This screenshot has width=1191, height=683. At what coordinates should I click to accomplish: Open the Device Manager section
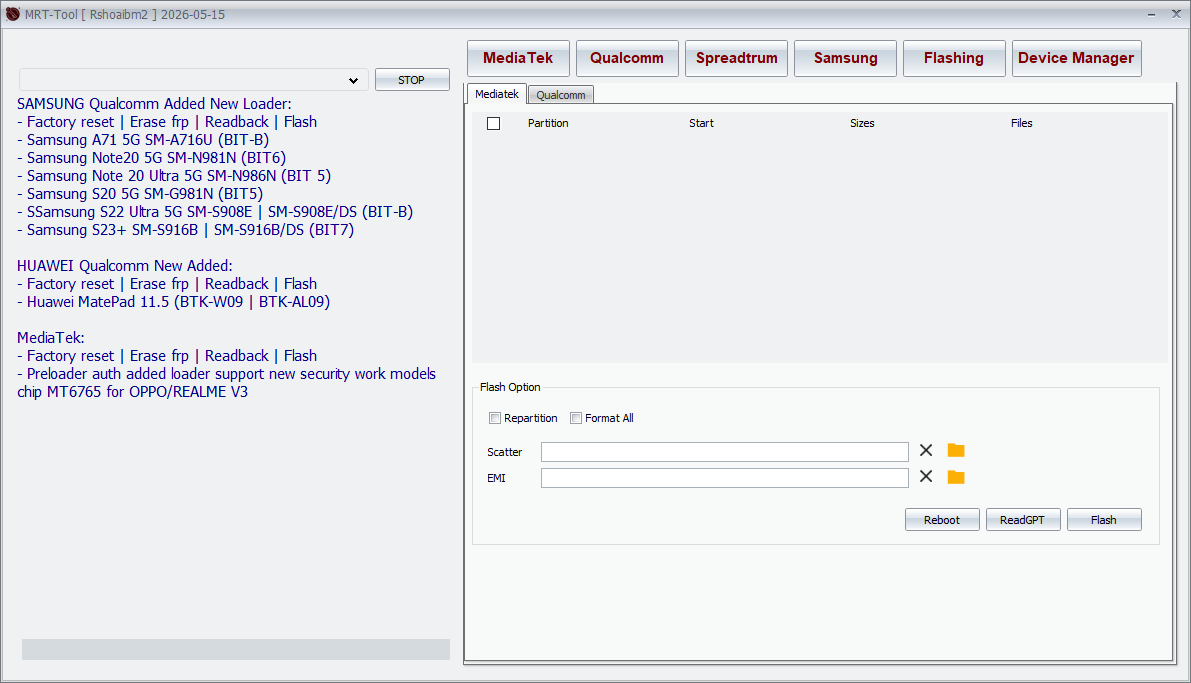(1076, 58)
